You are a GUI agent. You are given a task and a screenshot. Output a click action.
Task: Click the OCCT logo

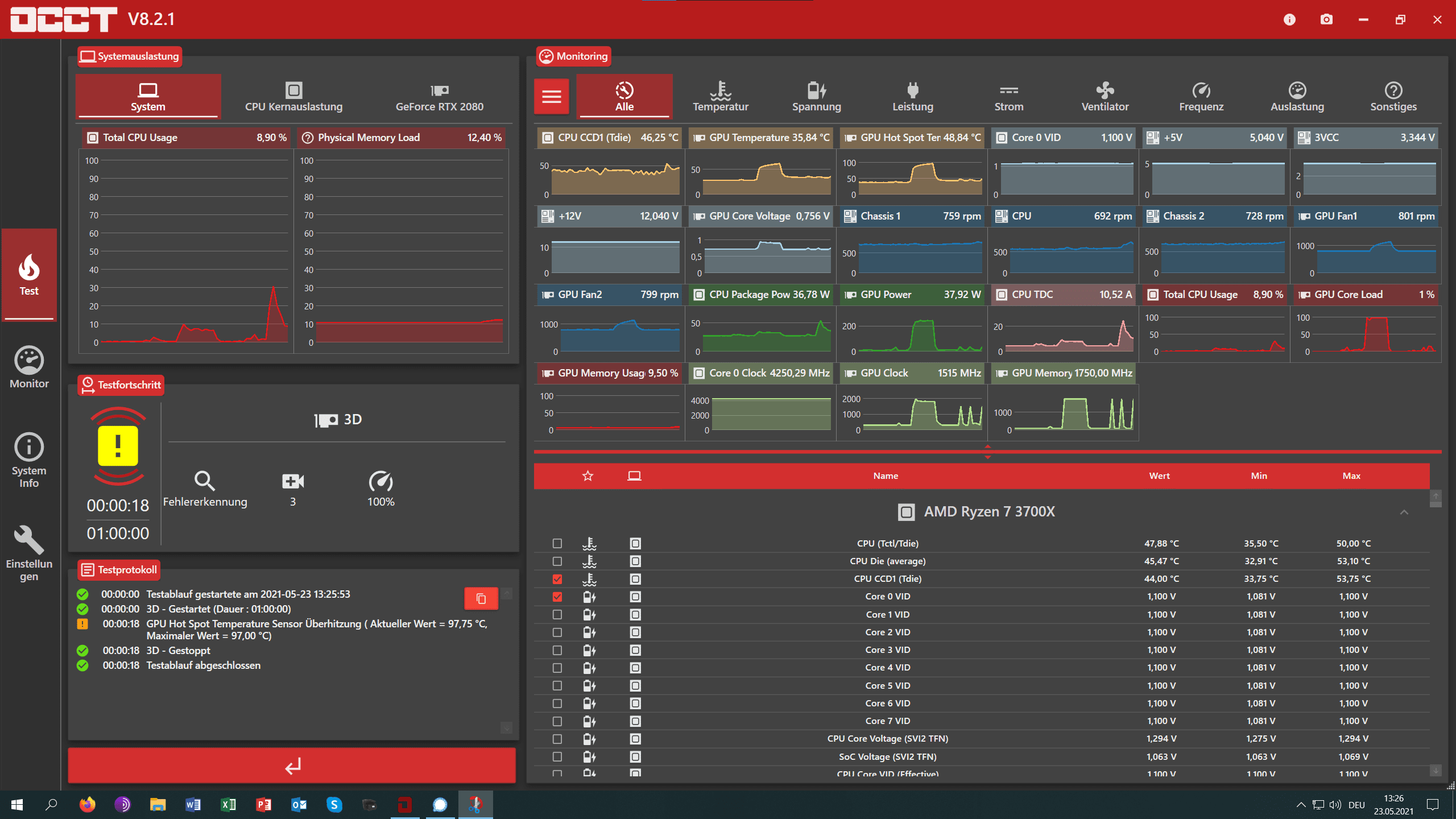pos(64,19)
